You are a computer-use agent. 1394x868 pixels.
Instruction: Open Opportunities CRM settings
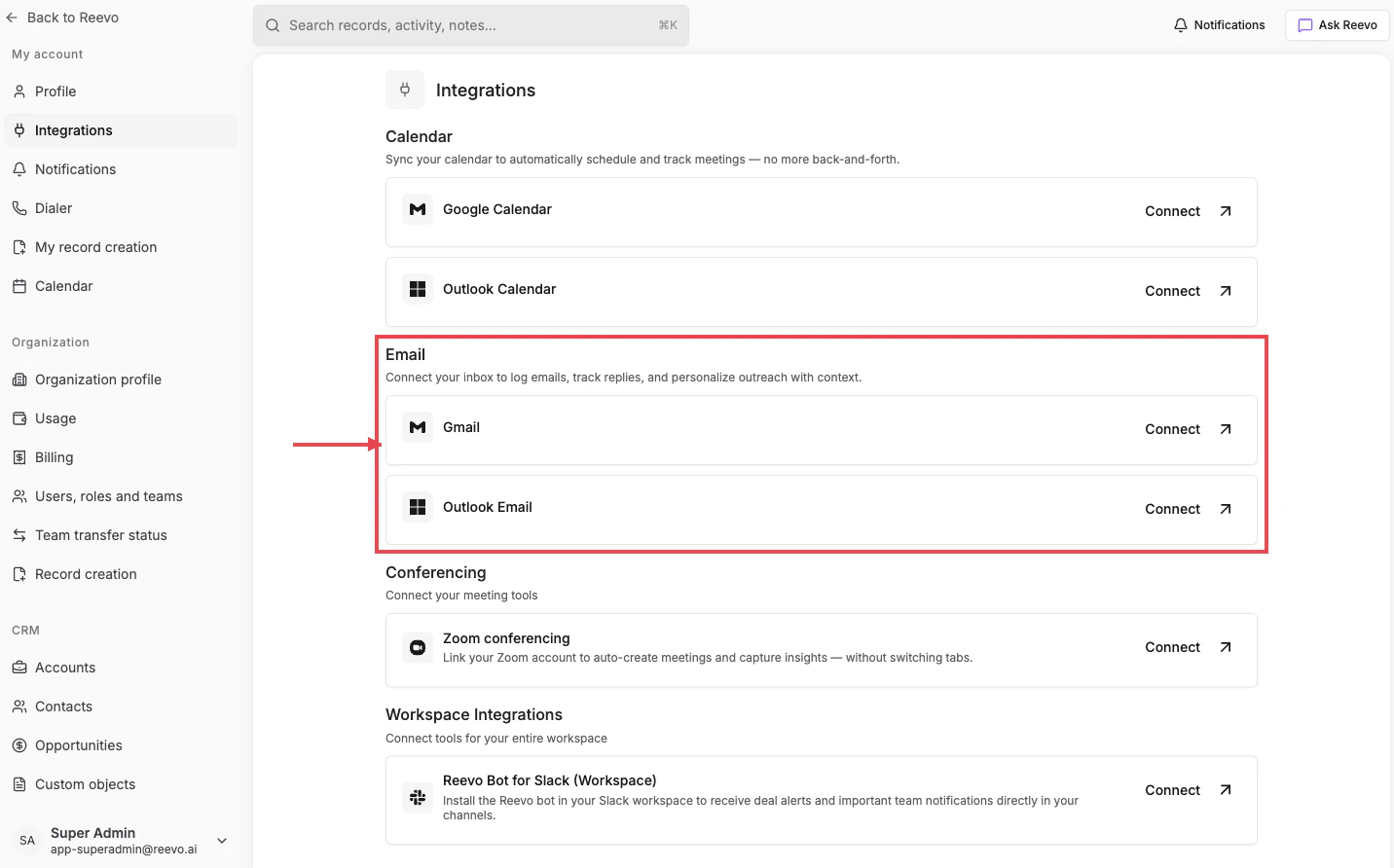tap(121, 745)
